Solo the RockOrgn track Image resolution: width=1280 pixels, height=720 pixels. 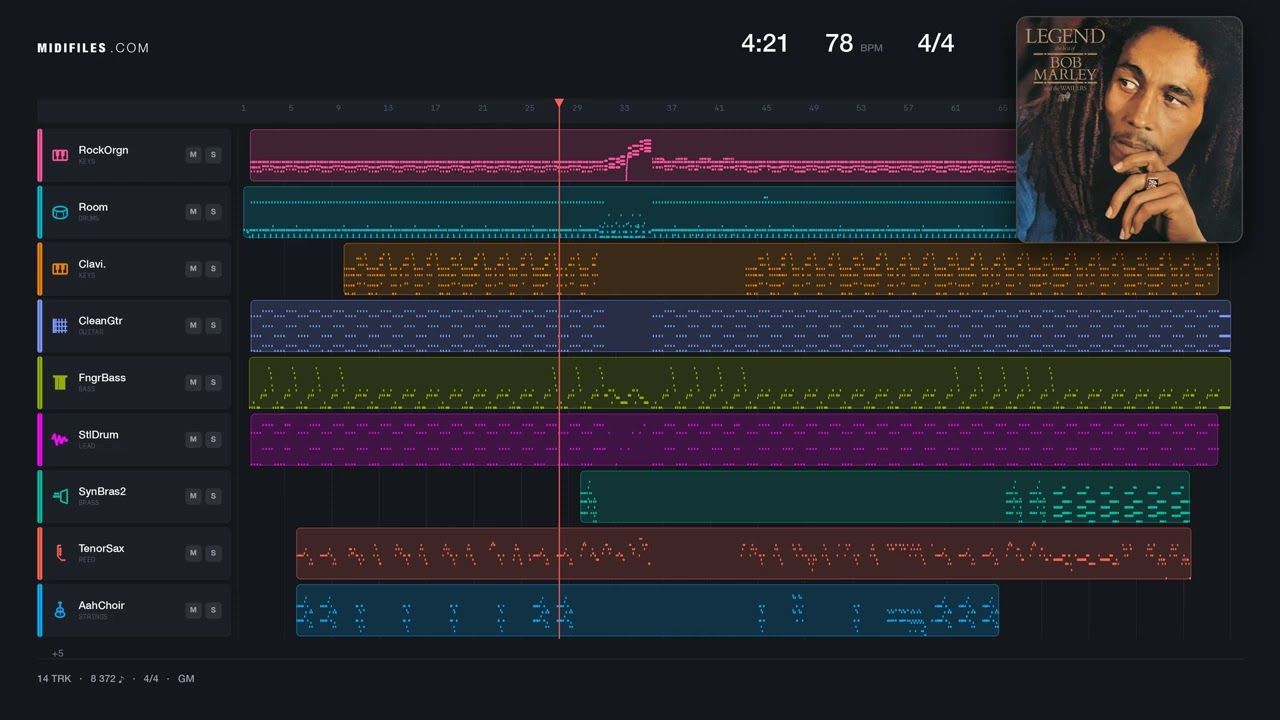coord(213,155)
